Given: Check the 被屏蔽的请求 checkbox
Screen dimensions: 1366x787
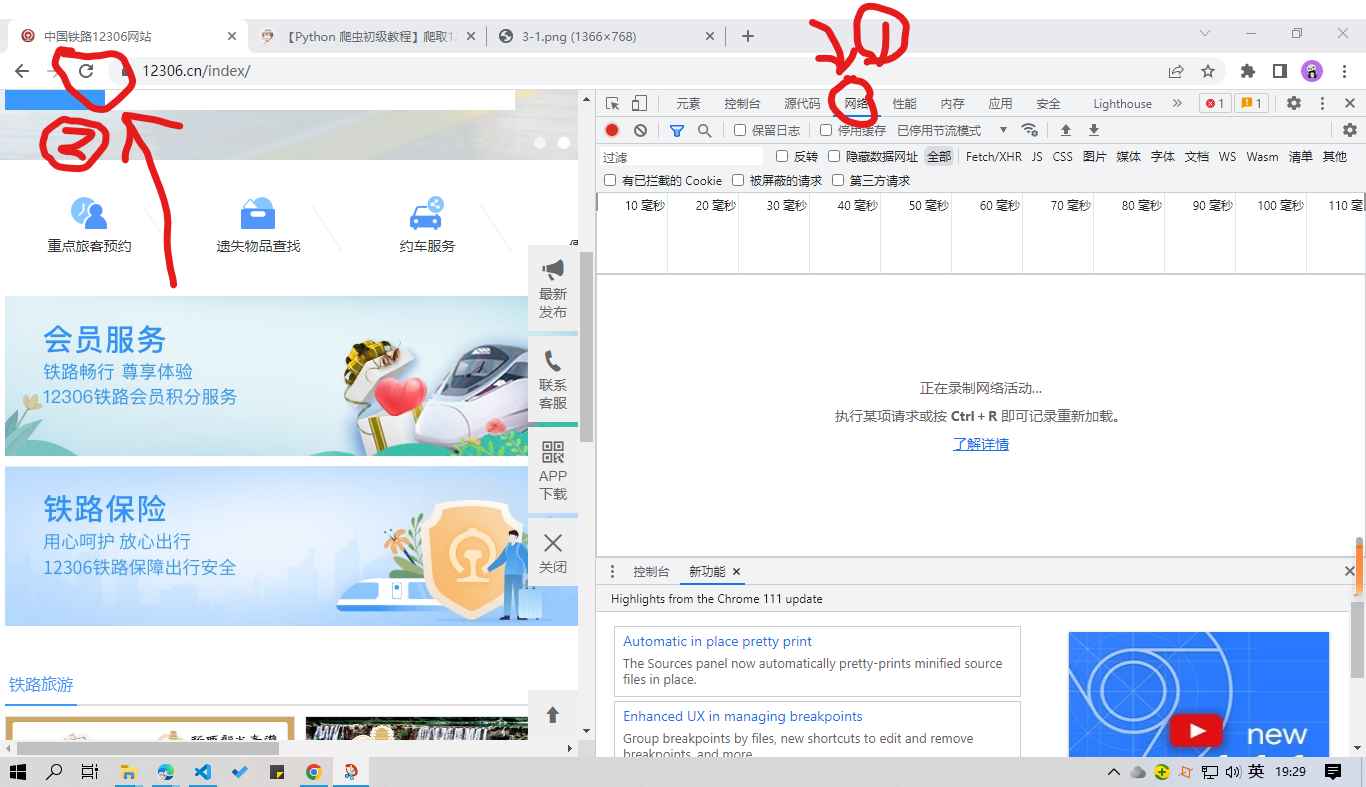Looking at the screenshot, I should click(x=738, y=180).
